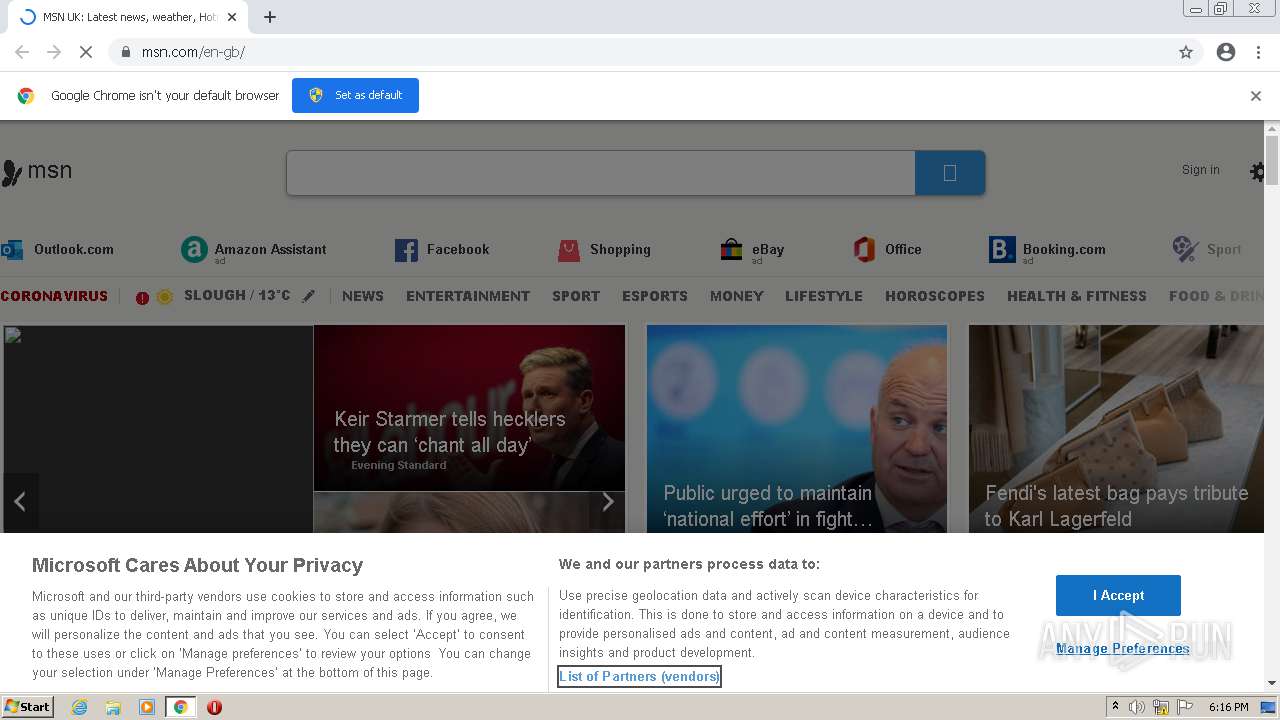
Task: Click I Accept privacy button
Action: [1118, 595]
